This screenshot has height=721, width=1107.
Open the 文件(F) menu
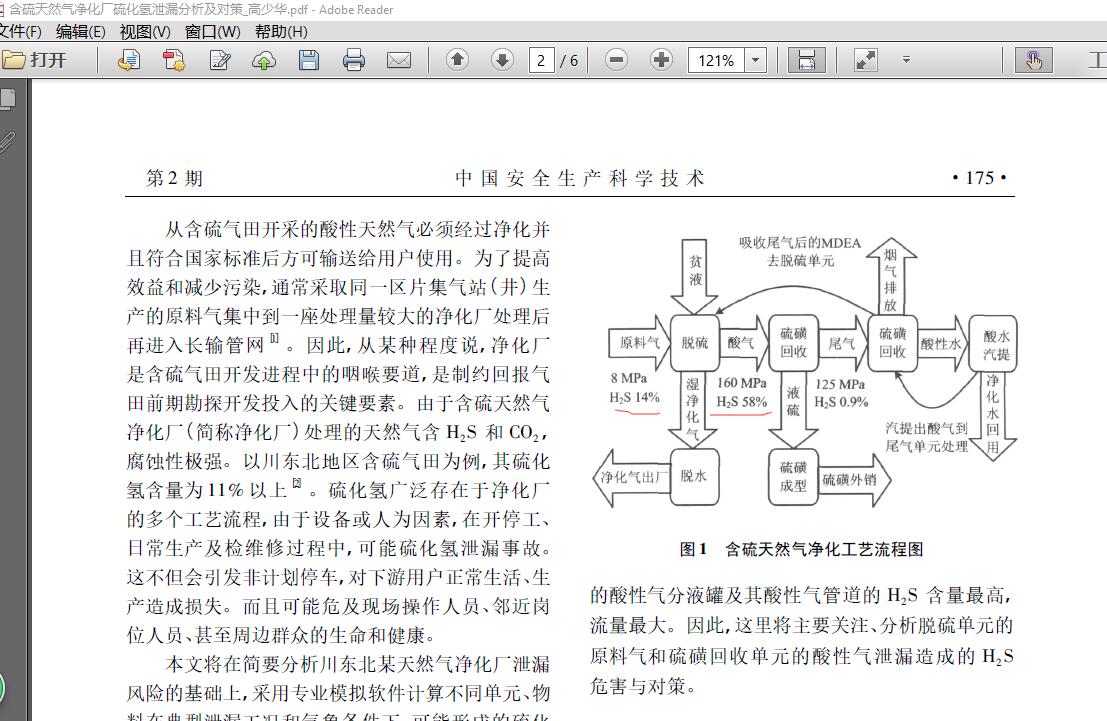coord(20,32)
